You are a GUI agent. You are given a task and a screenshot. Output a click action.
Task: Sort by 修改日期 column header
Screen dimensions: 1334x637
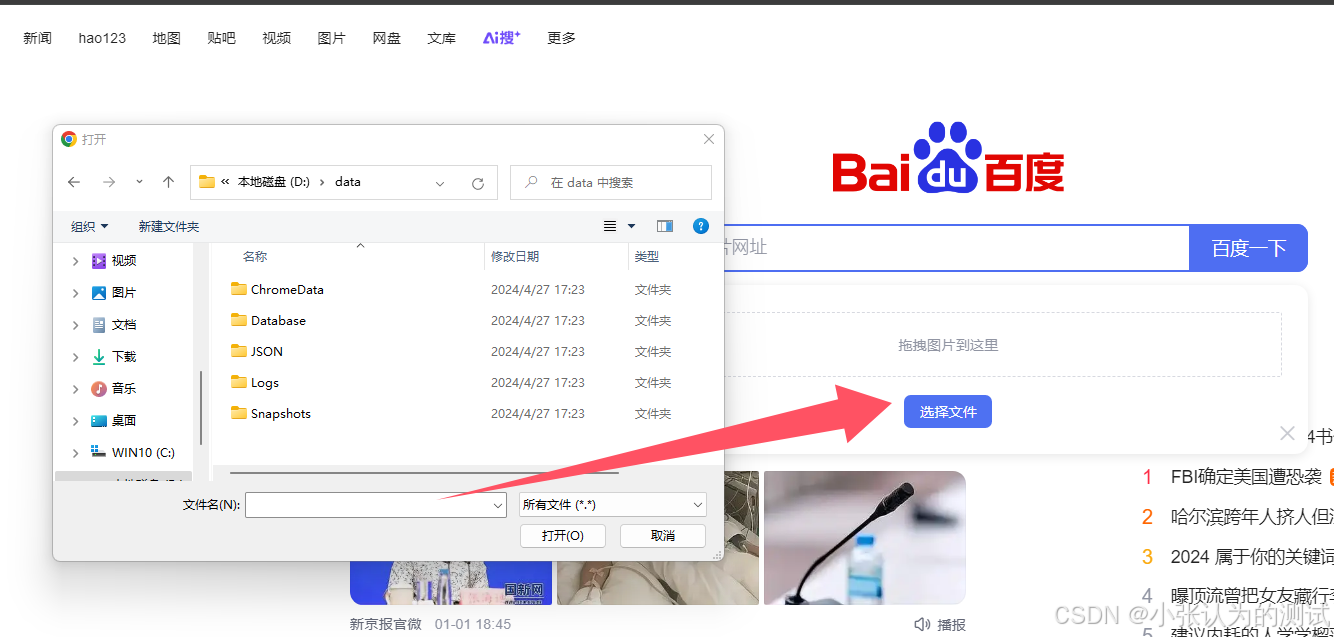click(515, 257)
